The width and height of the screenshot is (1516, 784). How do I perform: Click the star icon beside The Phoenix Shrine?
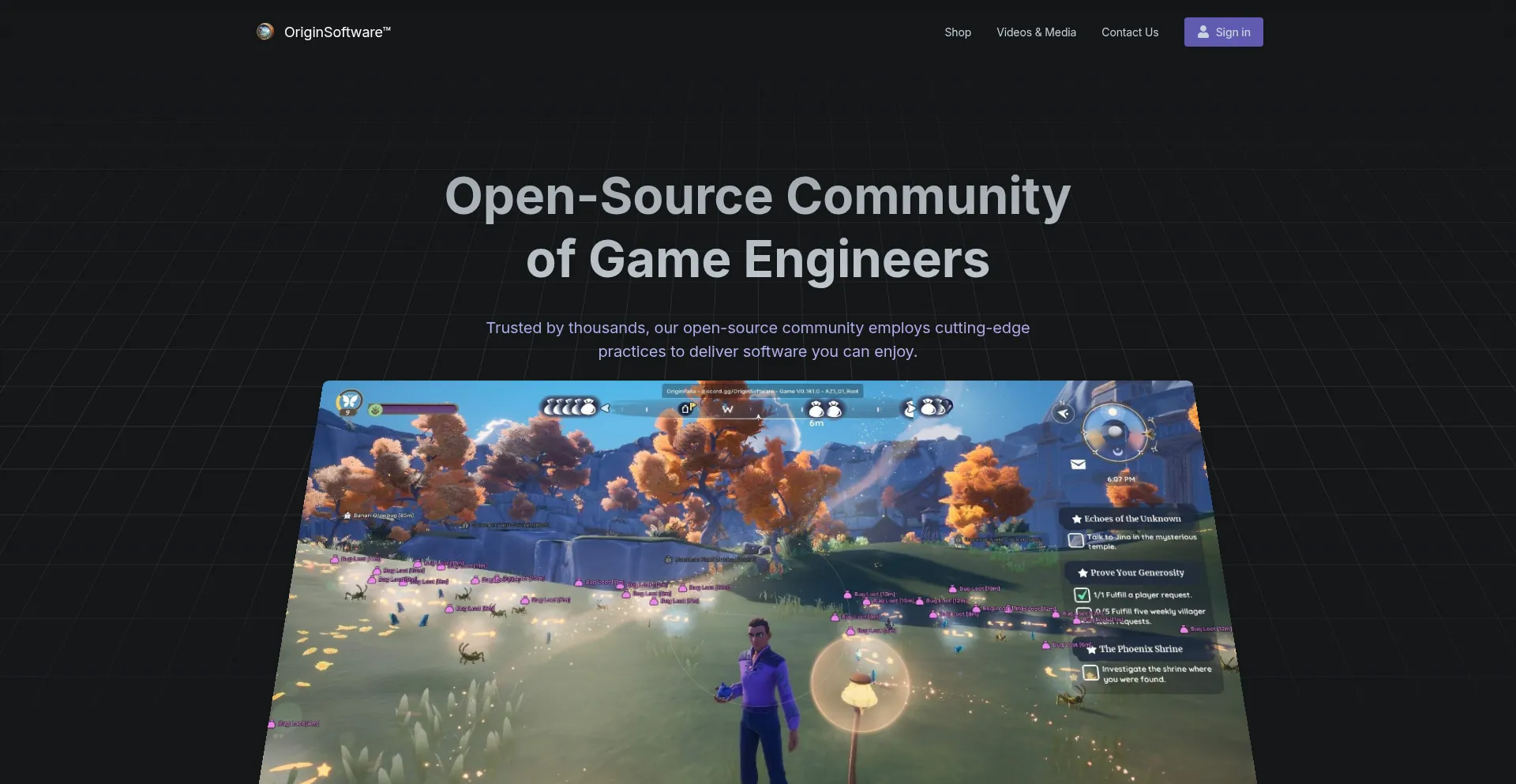point(1091,650)
